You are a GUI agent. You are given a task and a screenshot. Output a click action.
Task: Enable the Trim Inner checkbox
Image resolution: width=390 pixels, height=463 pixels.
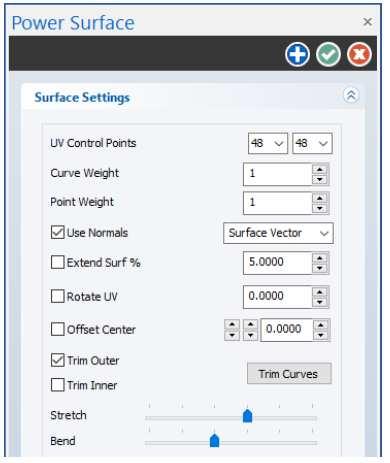pos(58,385)
